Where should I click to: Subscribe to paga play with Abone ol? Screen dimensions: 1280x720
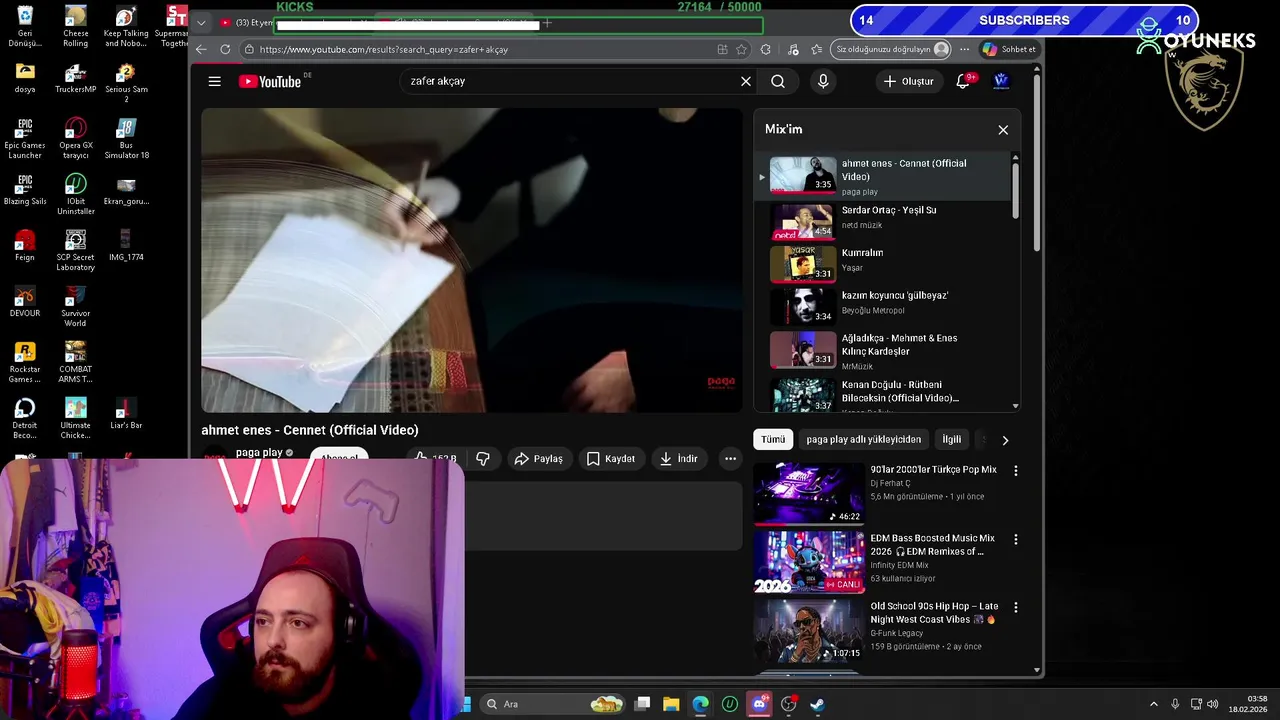click(x=339, y=457)
